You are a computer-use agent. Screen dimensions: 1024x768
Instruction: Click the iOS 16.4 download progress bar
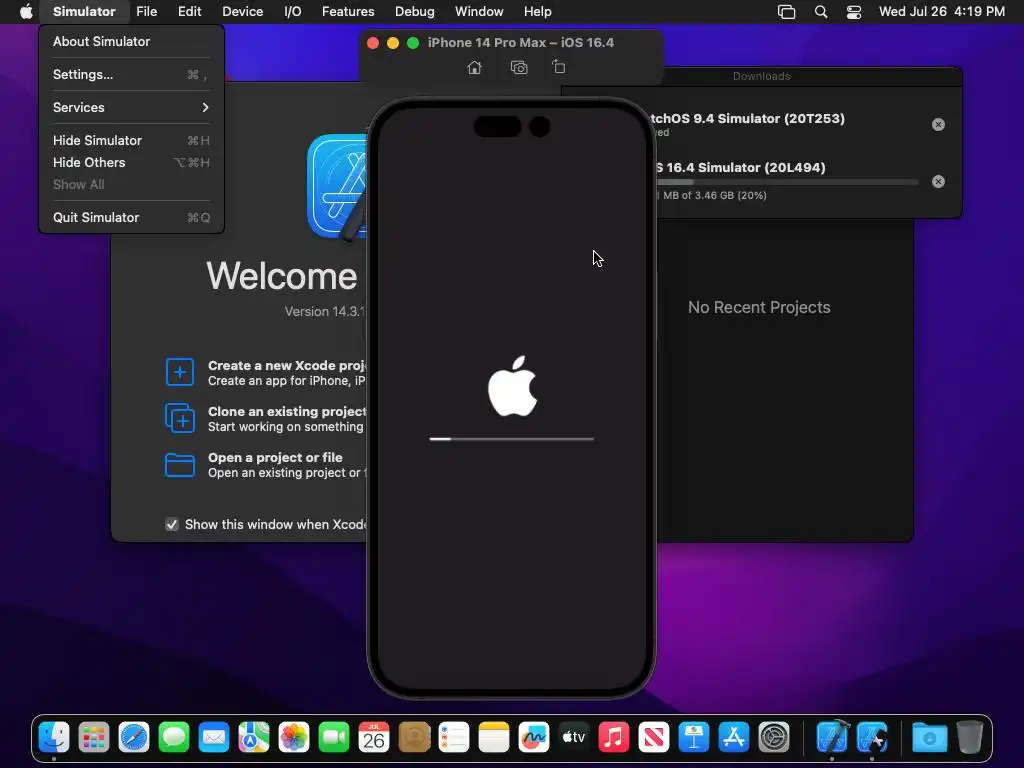tap(787, 182)
